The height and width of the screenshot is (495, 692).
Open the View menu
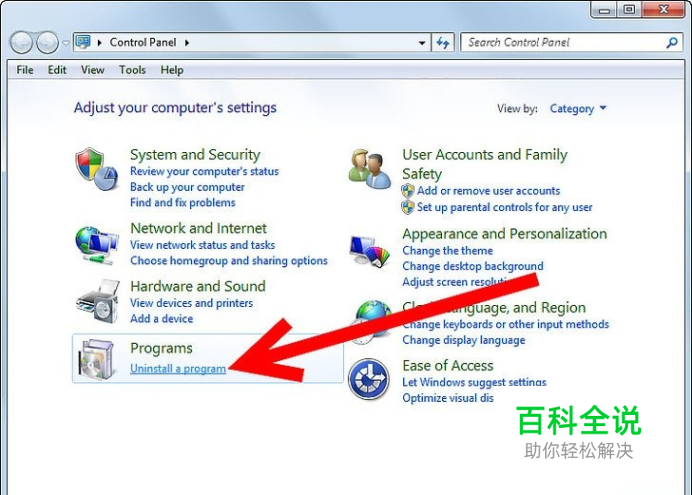coord(93,70)
